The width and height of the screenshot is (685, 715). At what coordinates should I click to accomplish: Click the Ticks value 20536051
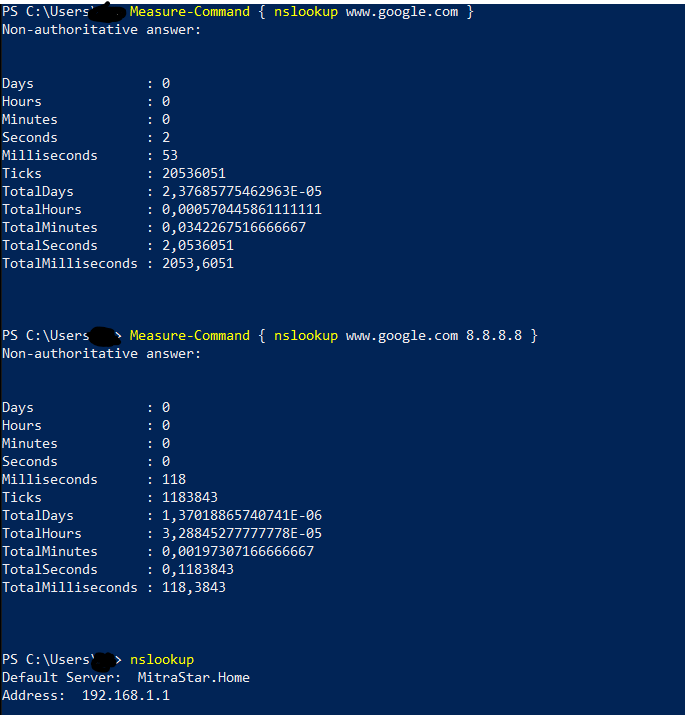point(194,174)
